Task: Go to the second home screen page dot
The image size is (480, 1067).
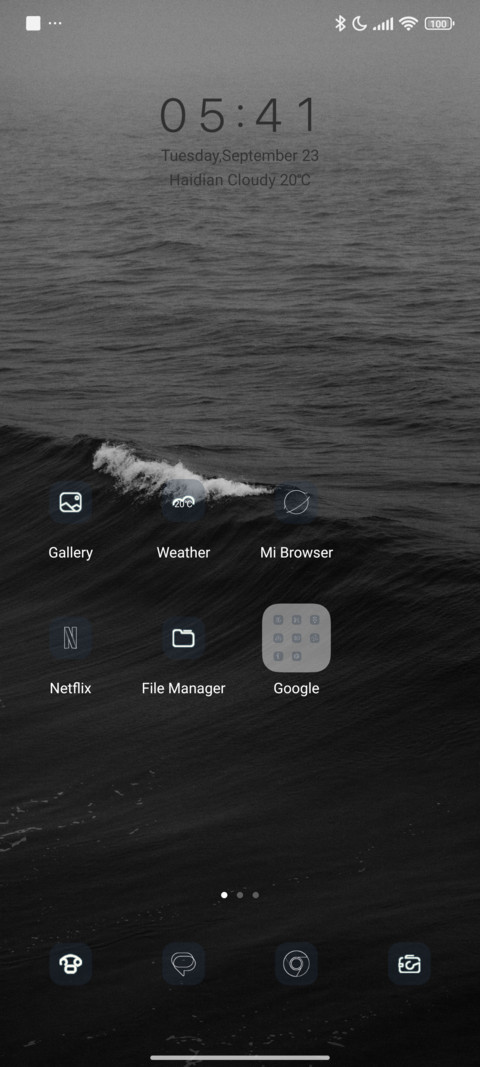Action: (240, 895)
